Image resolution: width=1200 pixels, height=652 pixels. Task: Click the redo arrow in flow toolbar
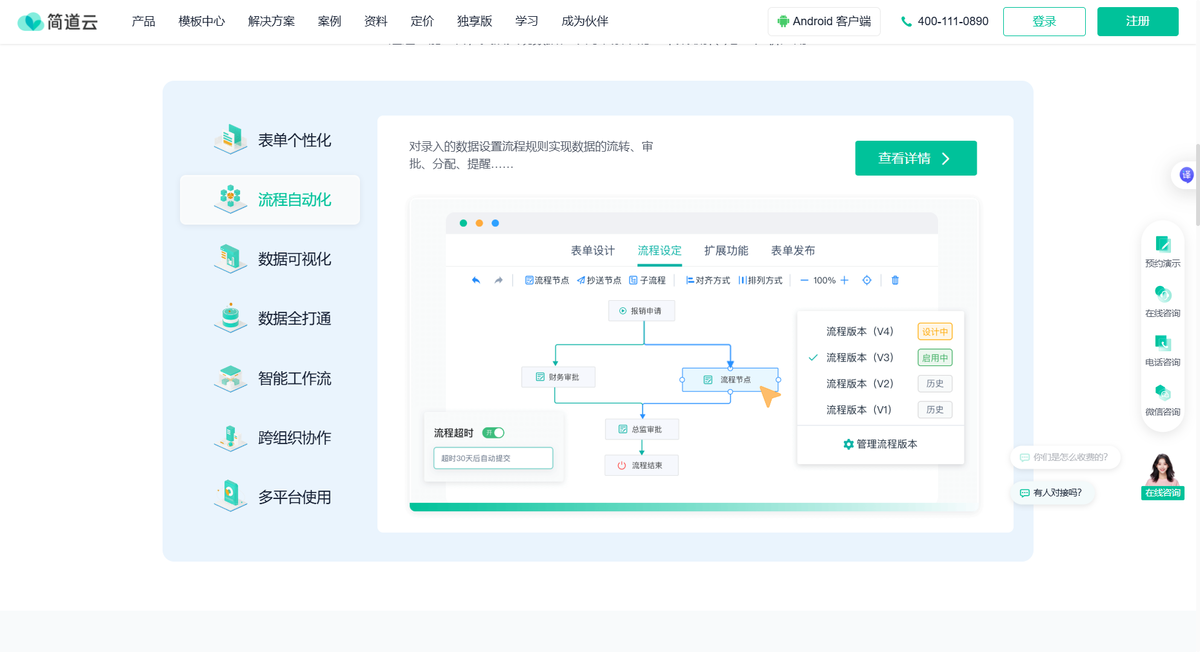[x=498, y=280]
